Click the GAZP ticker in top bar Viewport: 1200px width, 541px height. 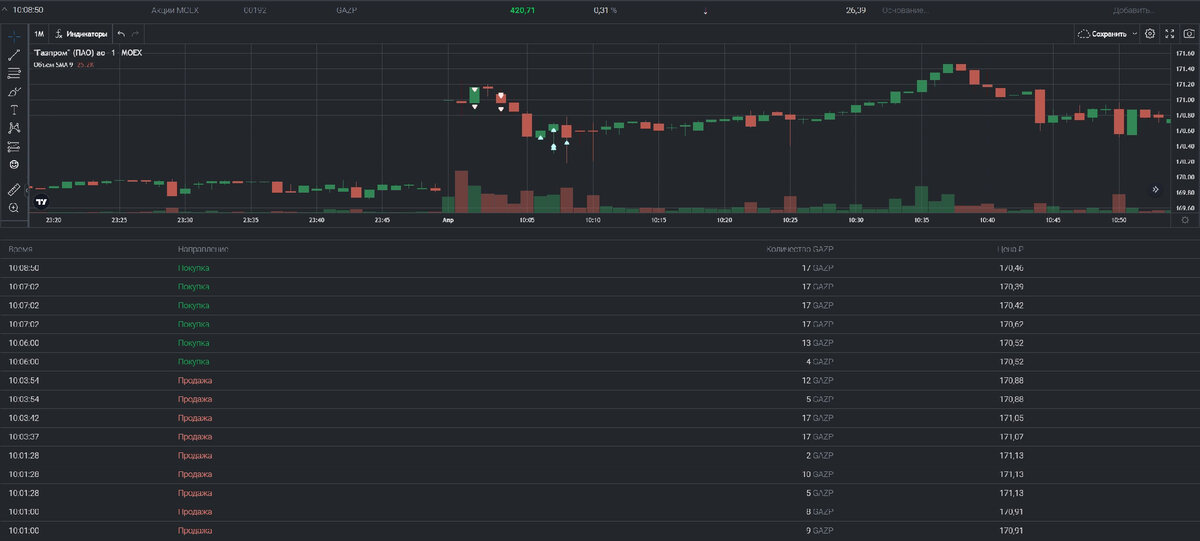pos(348,9)
